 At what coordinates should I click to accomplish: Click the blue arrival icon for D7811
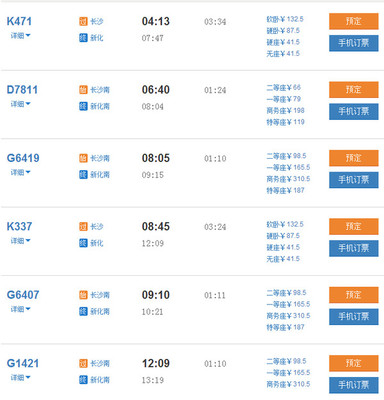[83, 106]
